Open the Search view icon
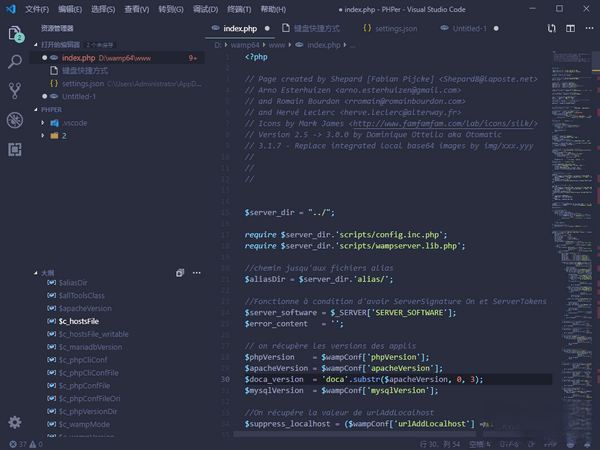Viewport: 600px width, 450px height. pyautogui.click(x=15, y=62)
